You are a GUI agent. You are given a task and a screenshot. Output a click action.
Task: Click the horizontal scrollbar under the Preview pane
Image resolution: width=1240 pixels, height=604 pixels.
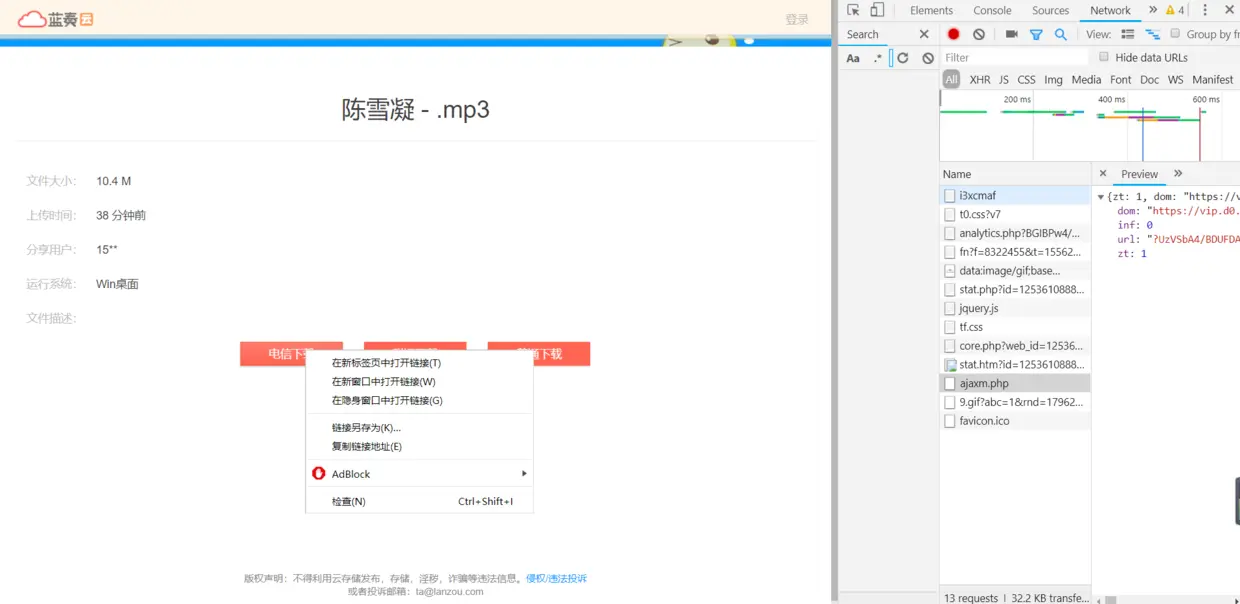[1167, 599]
